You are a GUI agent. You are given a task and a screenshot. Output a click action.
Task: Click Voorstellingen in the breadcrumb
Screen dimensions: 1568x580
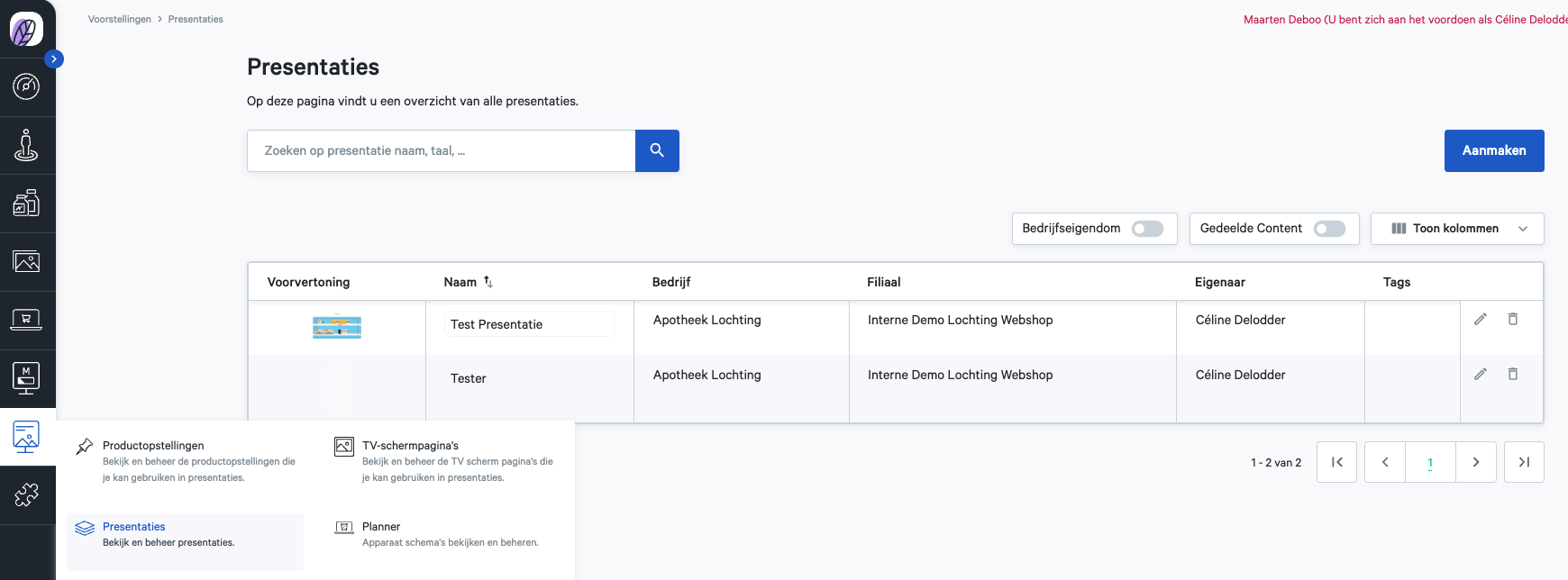(x=119, y=19)
